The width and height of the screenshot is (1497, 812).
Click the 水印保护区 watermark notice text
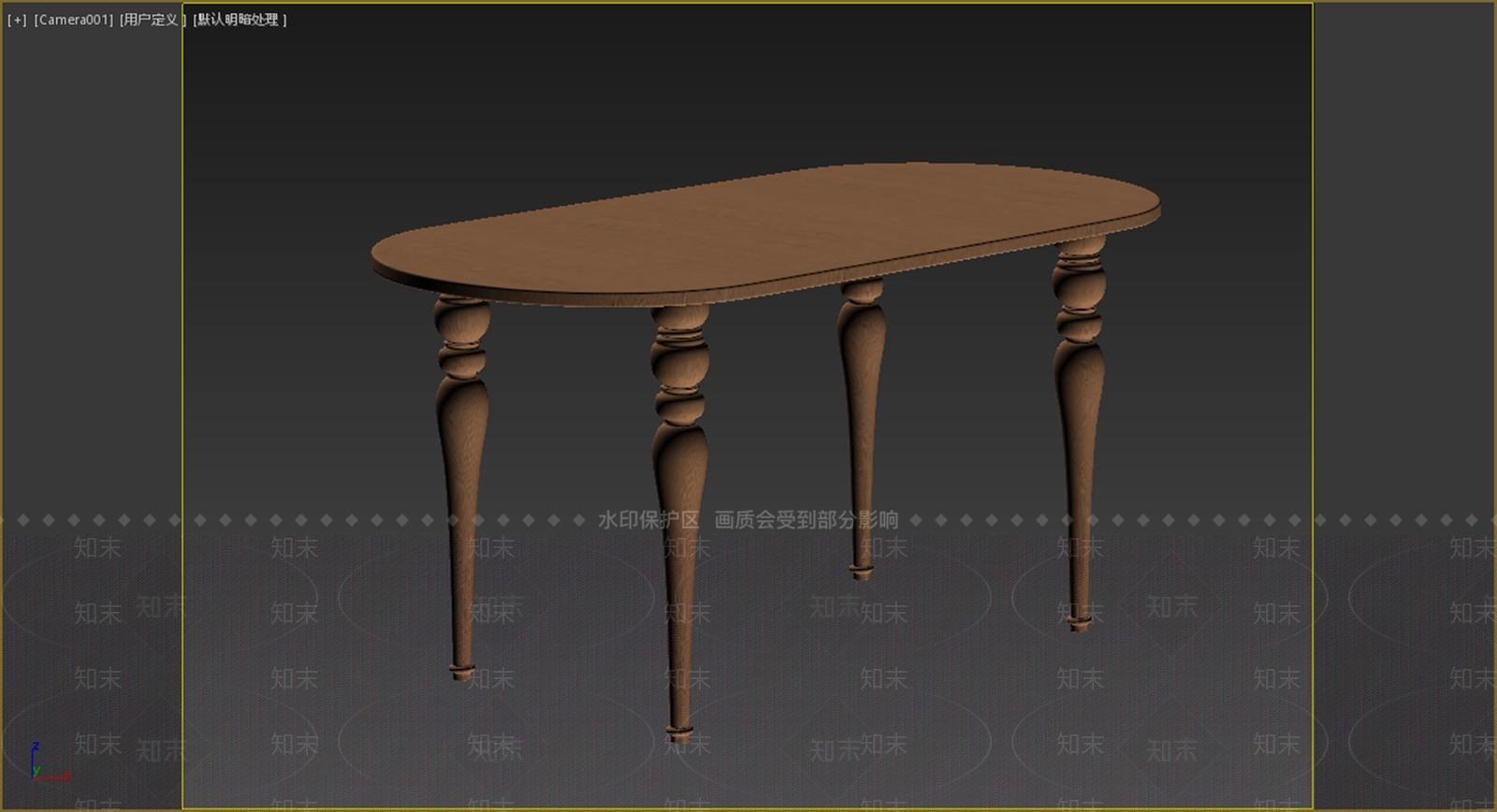coord(648,520)
